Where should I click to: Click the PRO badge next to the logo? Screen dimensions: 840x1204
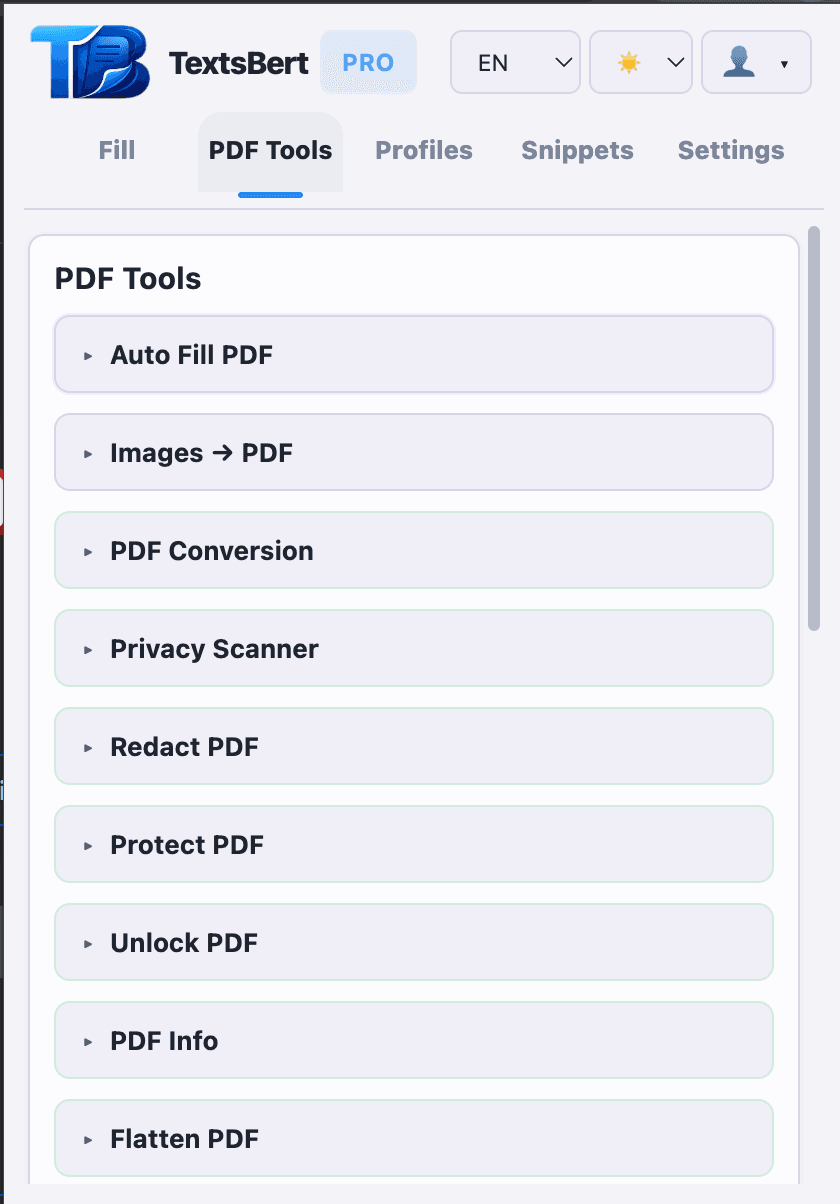[x=368, y=62]
